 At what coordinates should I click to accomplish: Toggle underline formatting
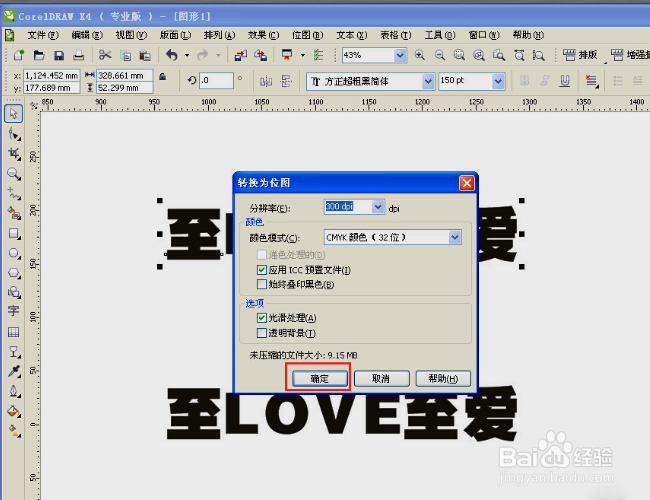click(x=565, y=80)
